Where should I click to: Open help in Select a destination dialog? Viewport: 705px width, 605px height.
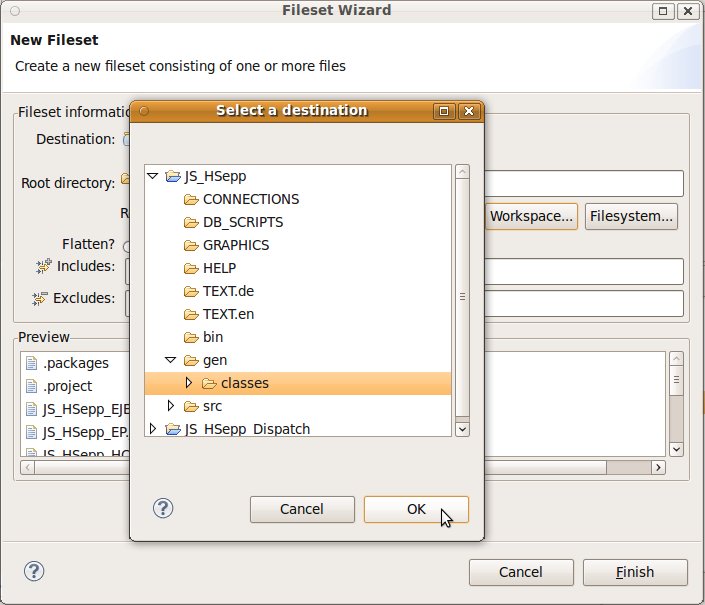(163, 508)
